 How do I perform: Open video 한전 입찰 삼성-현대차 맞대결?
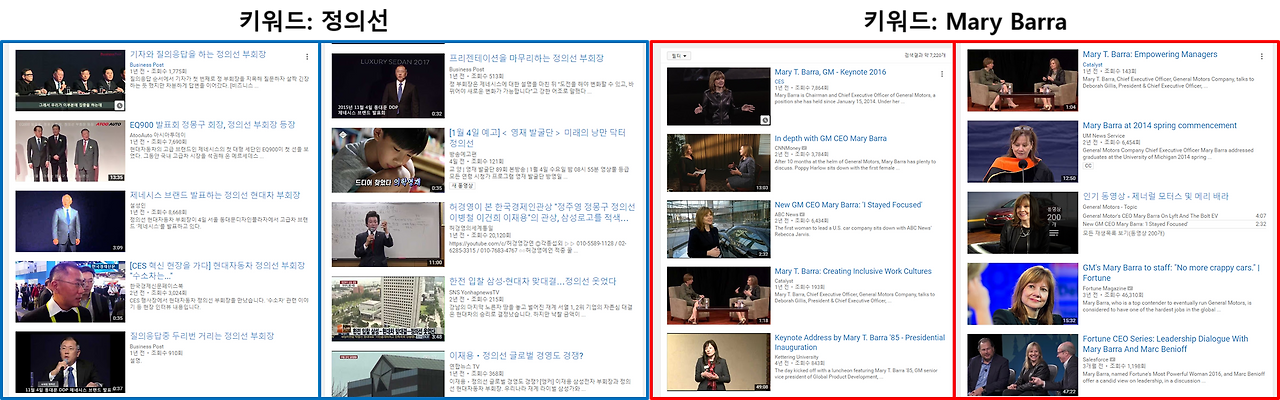(x=530, y=283)
